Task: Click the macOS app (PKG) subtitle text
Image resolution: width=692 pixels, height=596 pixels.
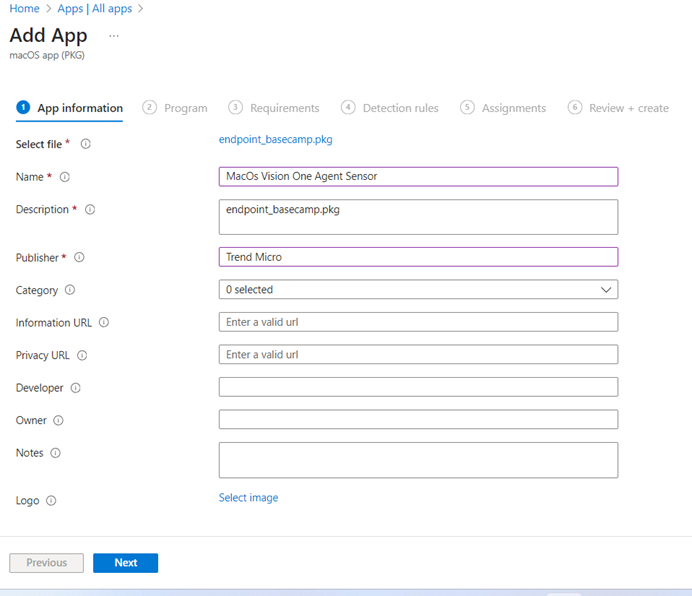Action: pyautogui.click(x=47, y=55)
